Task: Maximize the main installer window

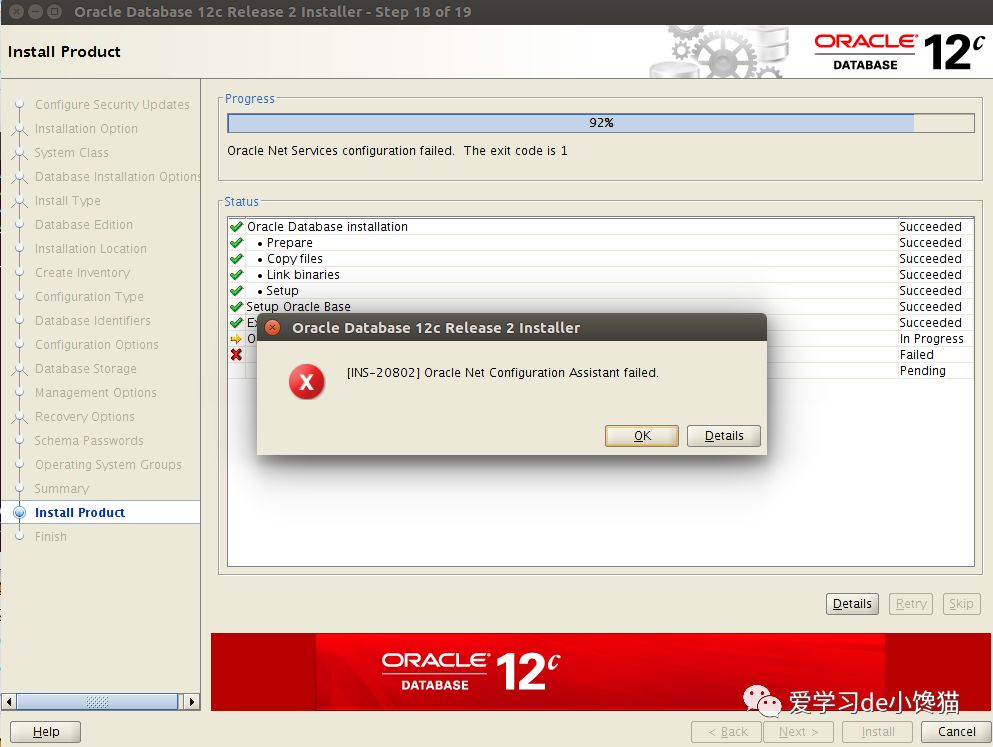Action: 55,11
